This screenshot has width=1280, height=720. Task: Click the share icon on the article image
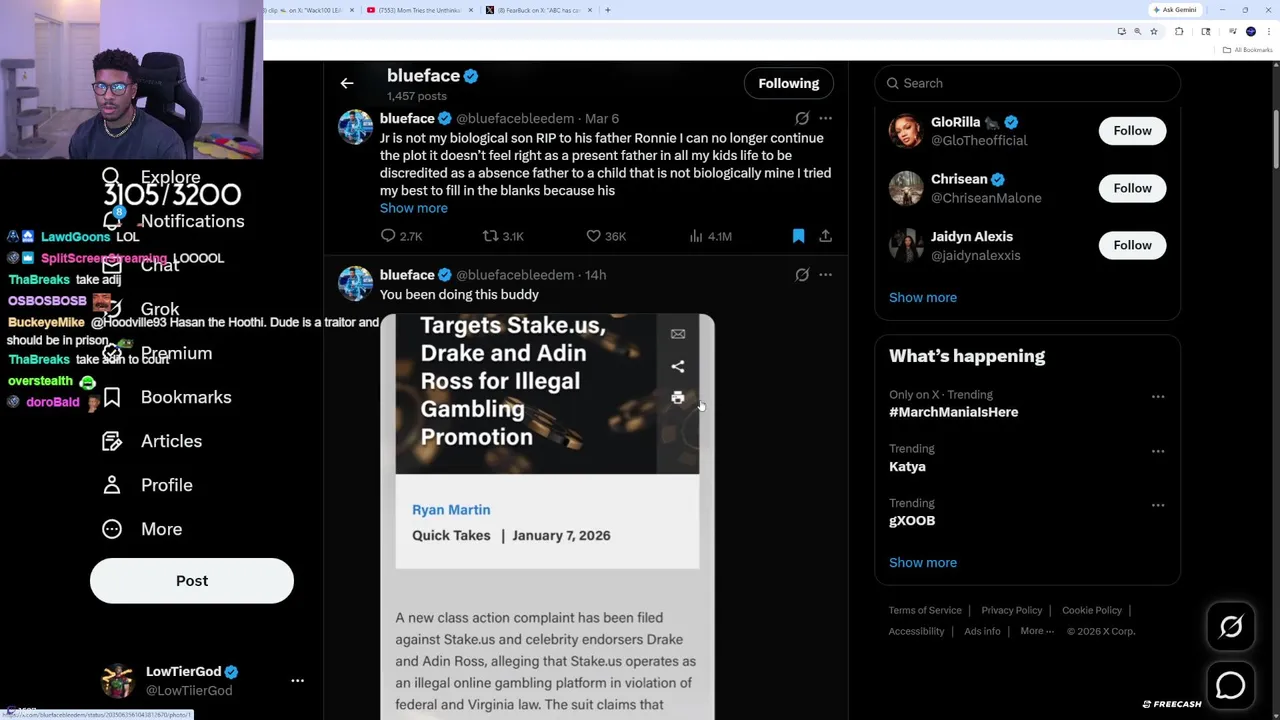point(678,366)
